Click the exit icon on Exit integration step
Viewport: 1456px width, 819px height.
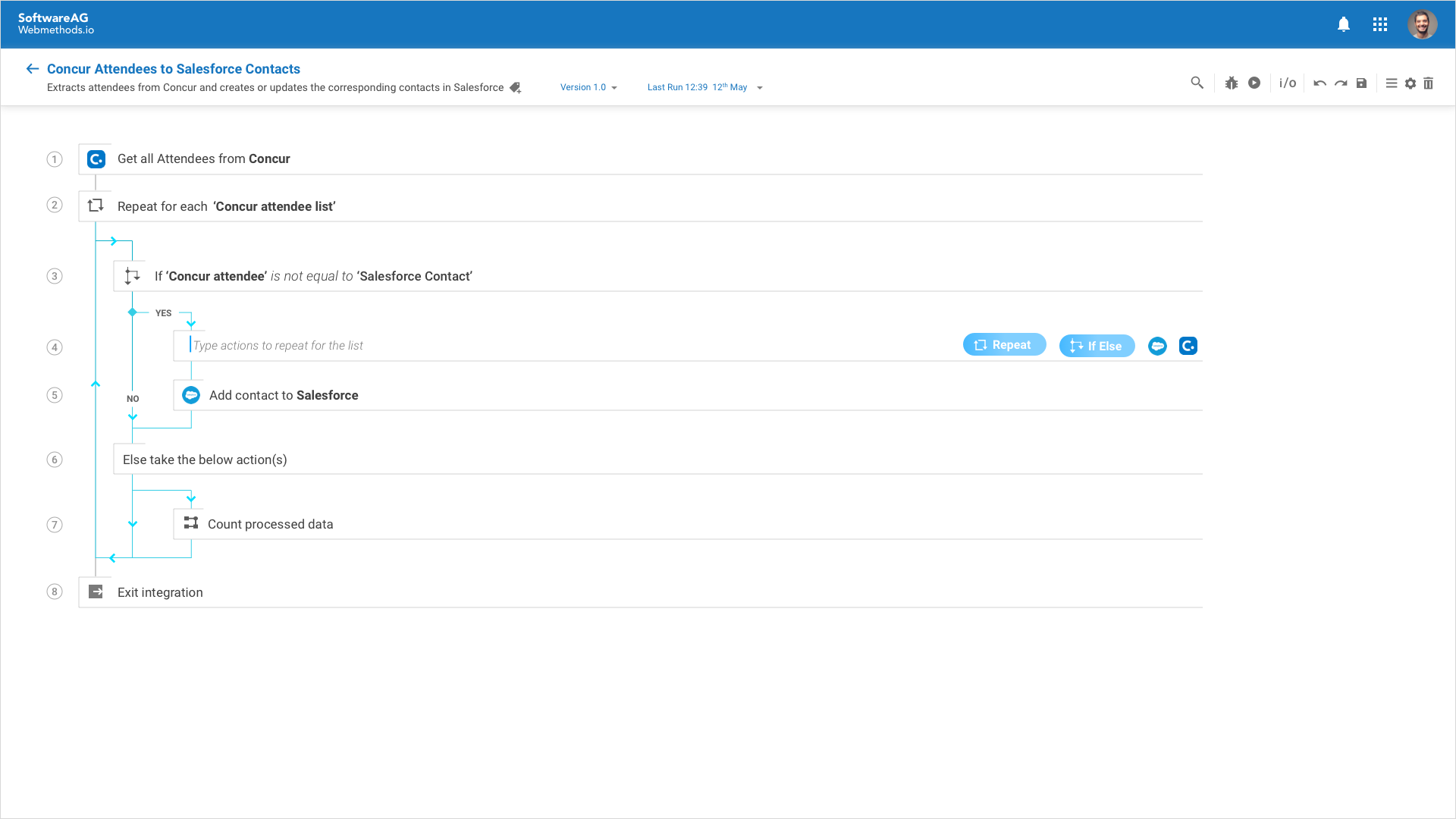point(96,591)
